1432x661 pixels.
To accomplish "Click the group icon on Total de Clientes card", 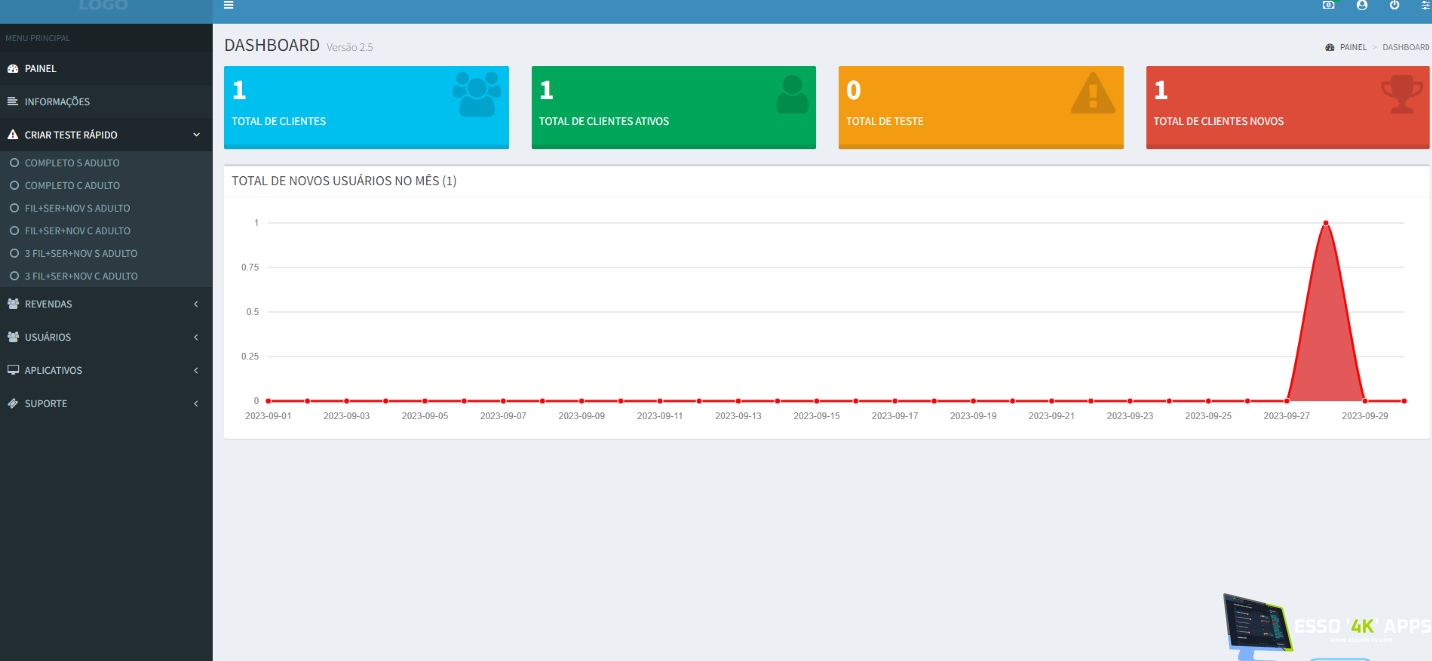I will [x=476, y=94].
